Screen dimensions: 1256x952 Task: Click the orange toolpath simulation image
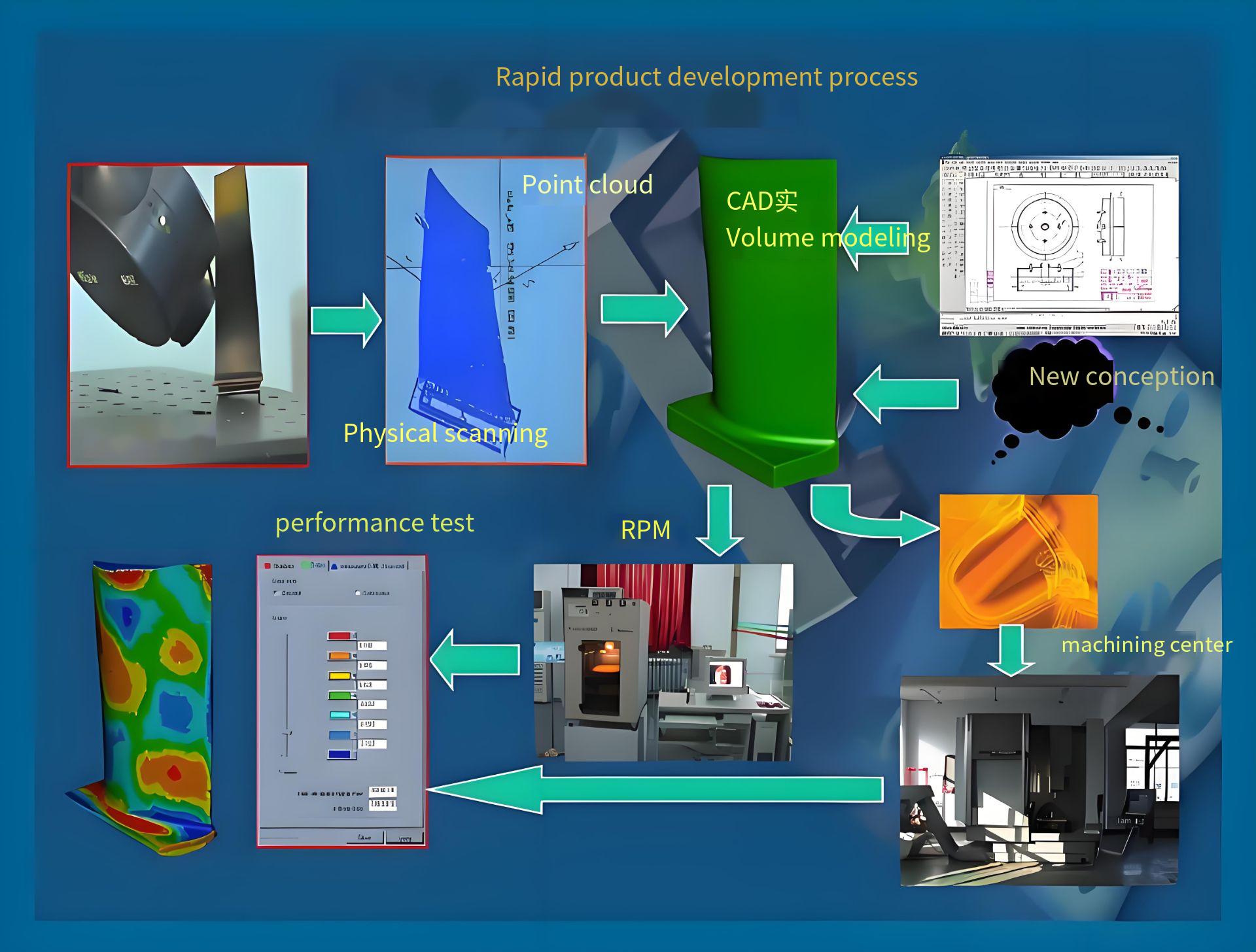coord(1019,562)
